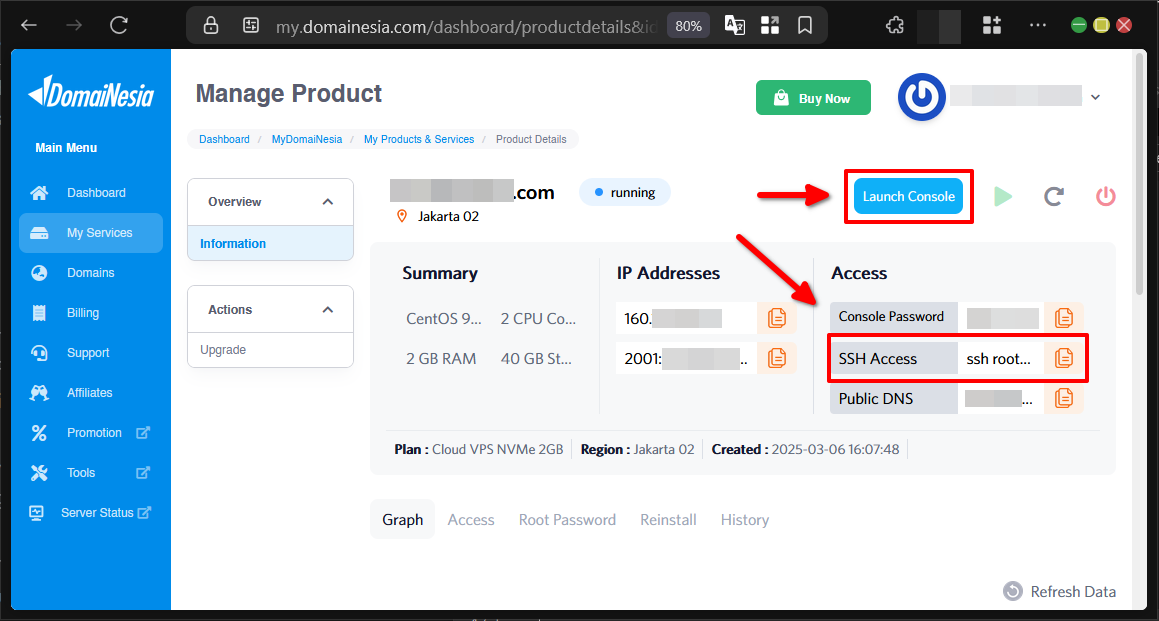This screenshot has height=621, width=1159.
Task: Power off the server using red power icon
Action: coord(1104,196)
